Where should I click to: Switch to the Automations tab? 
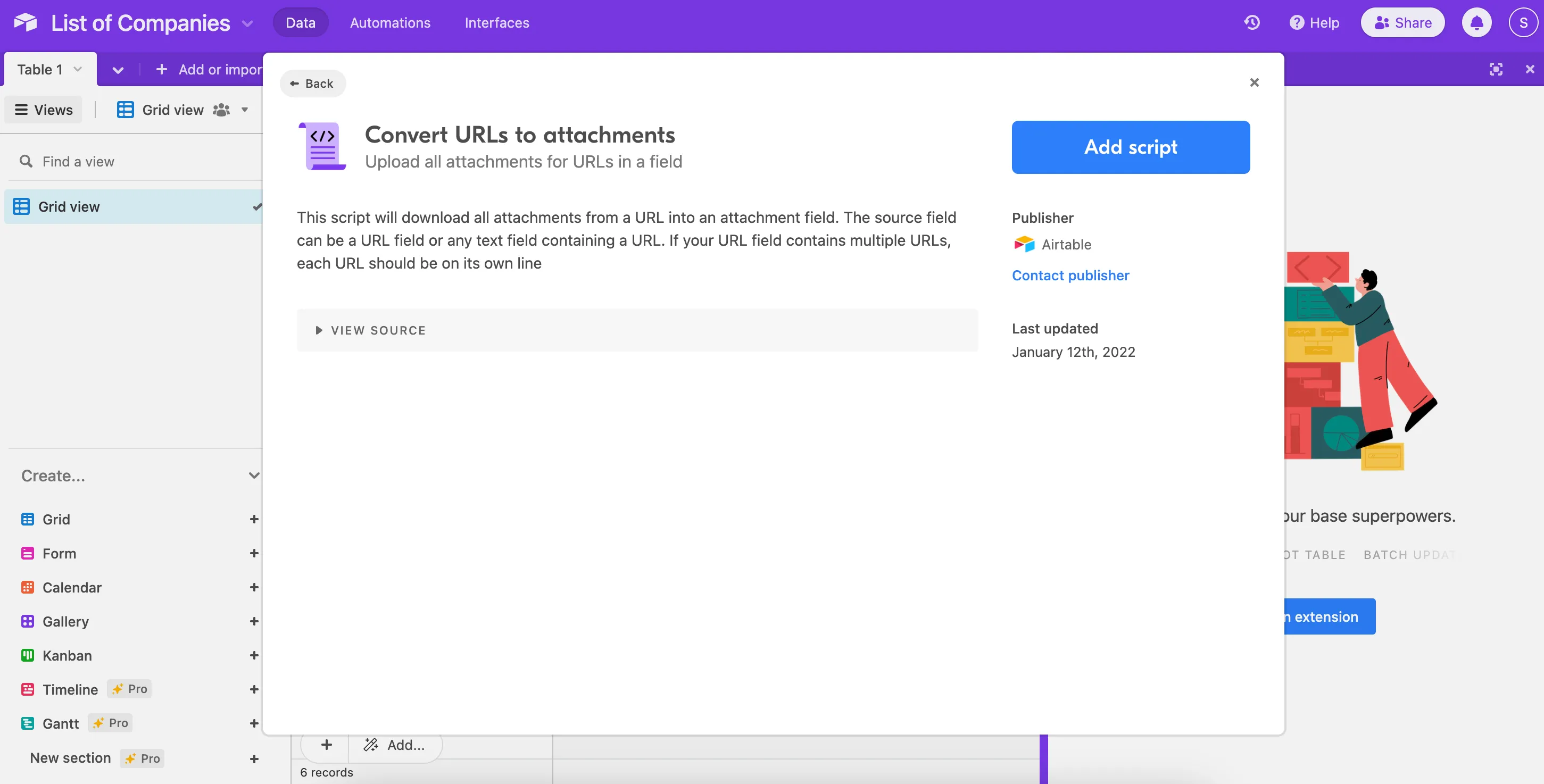[390, 22]
